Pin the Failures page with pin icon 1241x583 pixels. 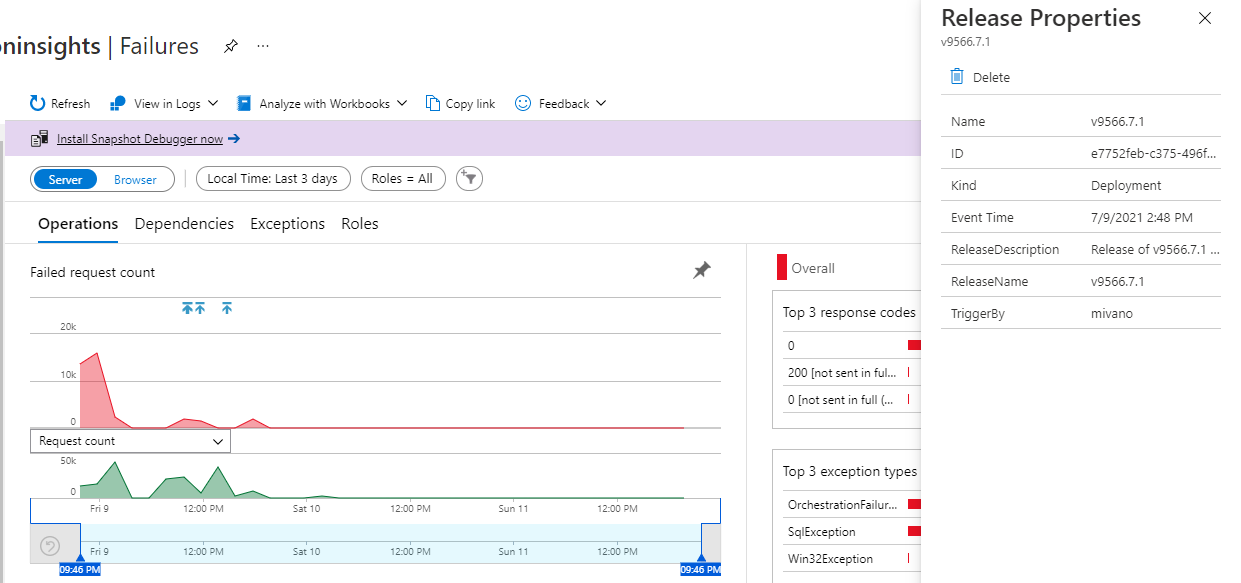click(x=231, y=46)
